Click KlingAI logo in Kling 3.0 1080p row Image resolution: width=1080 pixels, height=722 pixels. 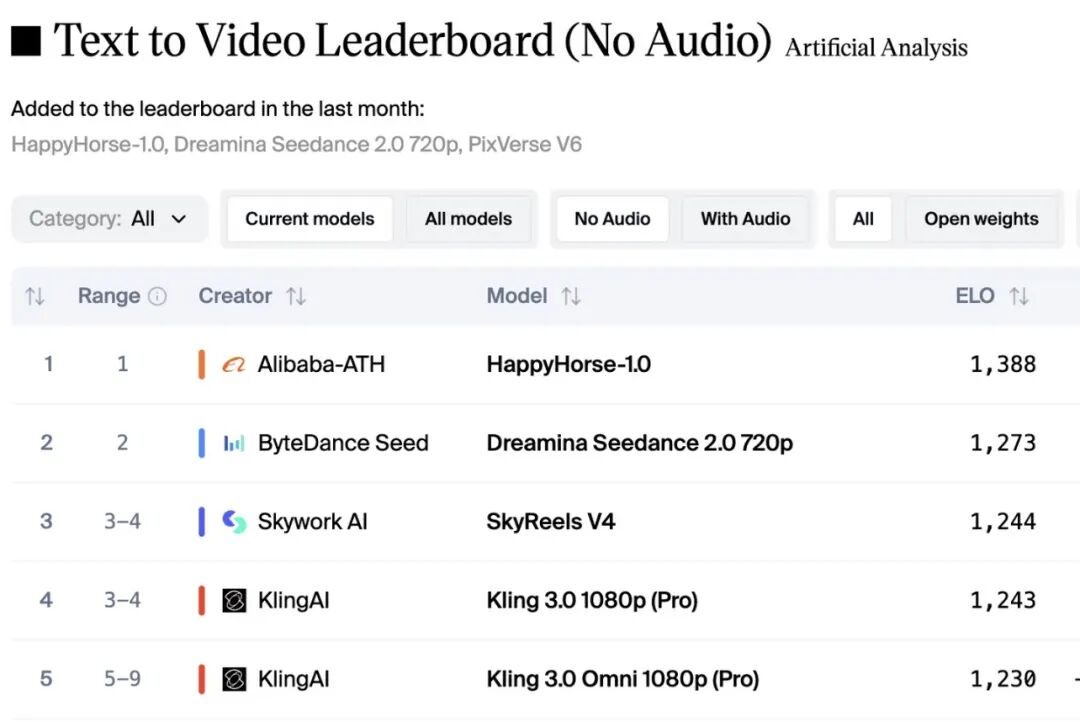click(x=234, y=601)
